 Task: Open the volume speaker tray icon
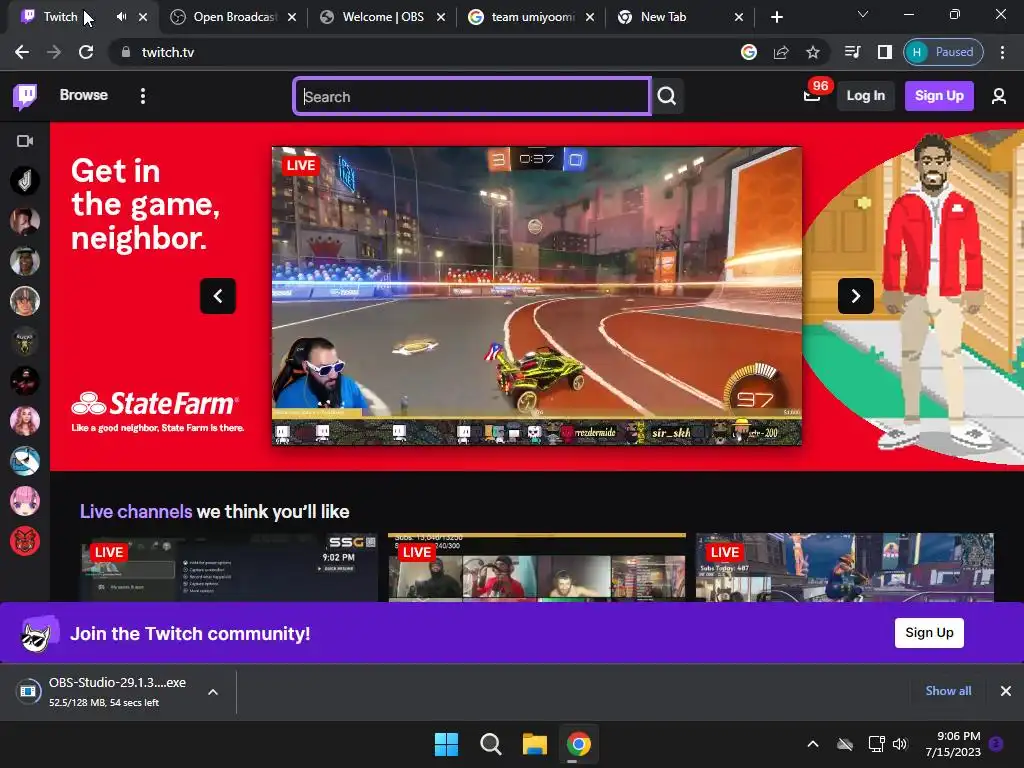(x=900, y=744)
